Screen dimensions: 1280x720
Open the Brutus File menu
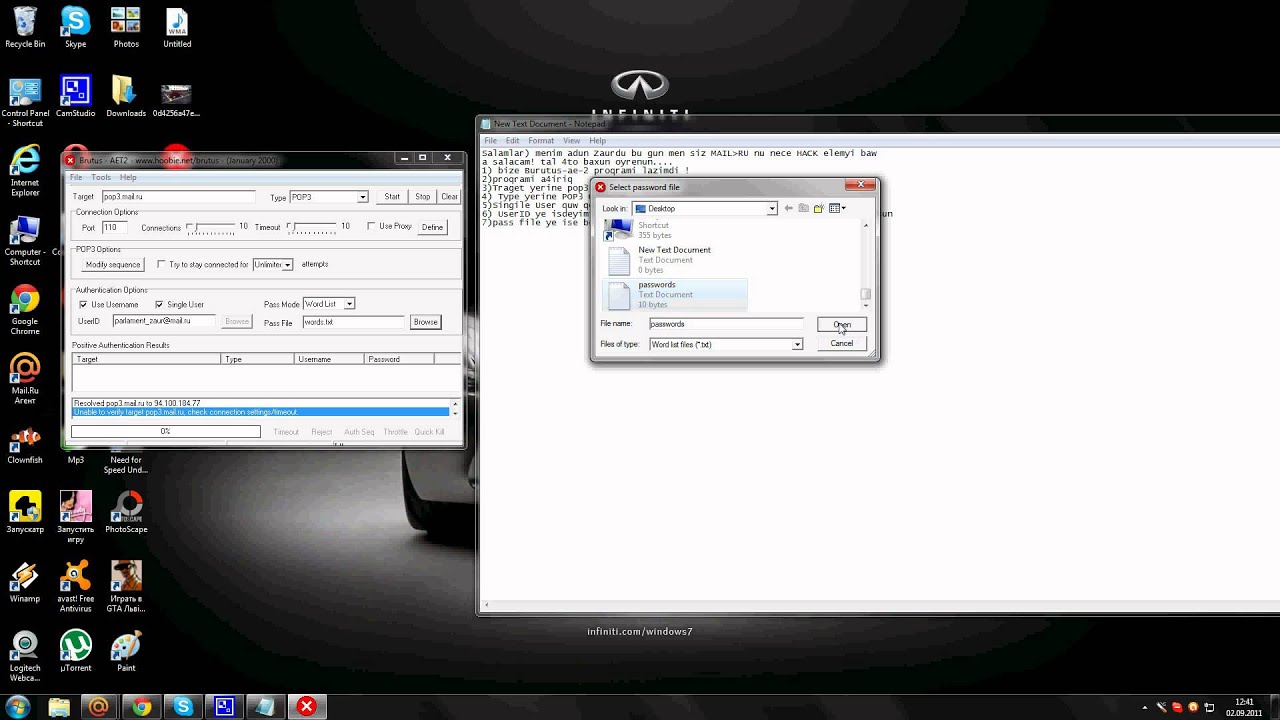pyautogui.click(x=76, y=177)
